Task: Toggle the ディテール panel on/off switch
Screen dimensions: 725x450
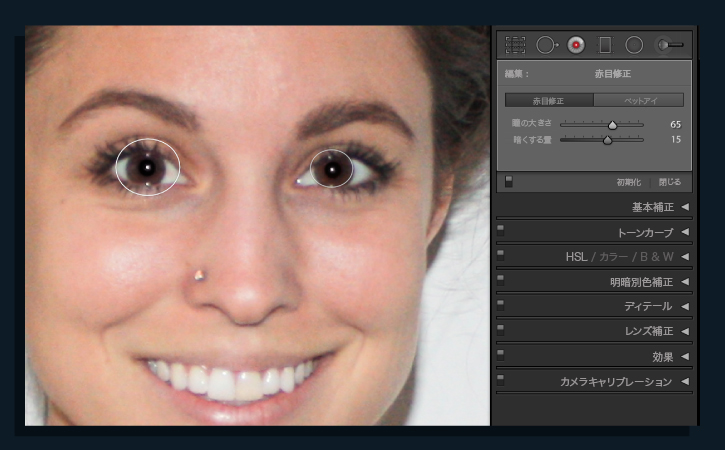Action: pos(500,305)
